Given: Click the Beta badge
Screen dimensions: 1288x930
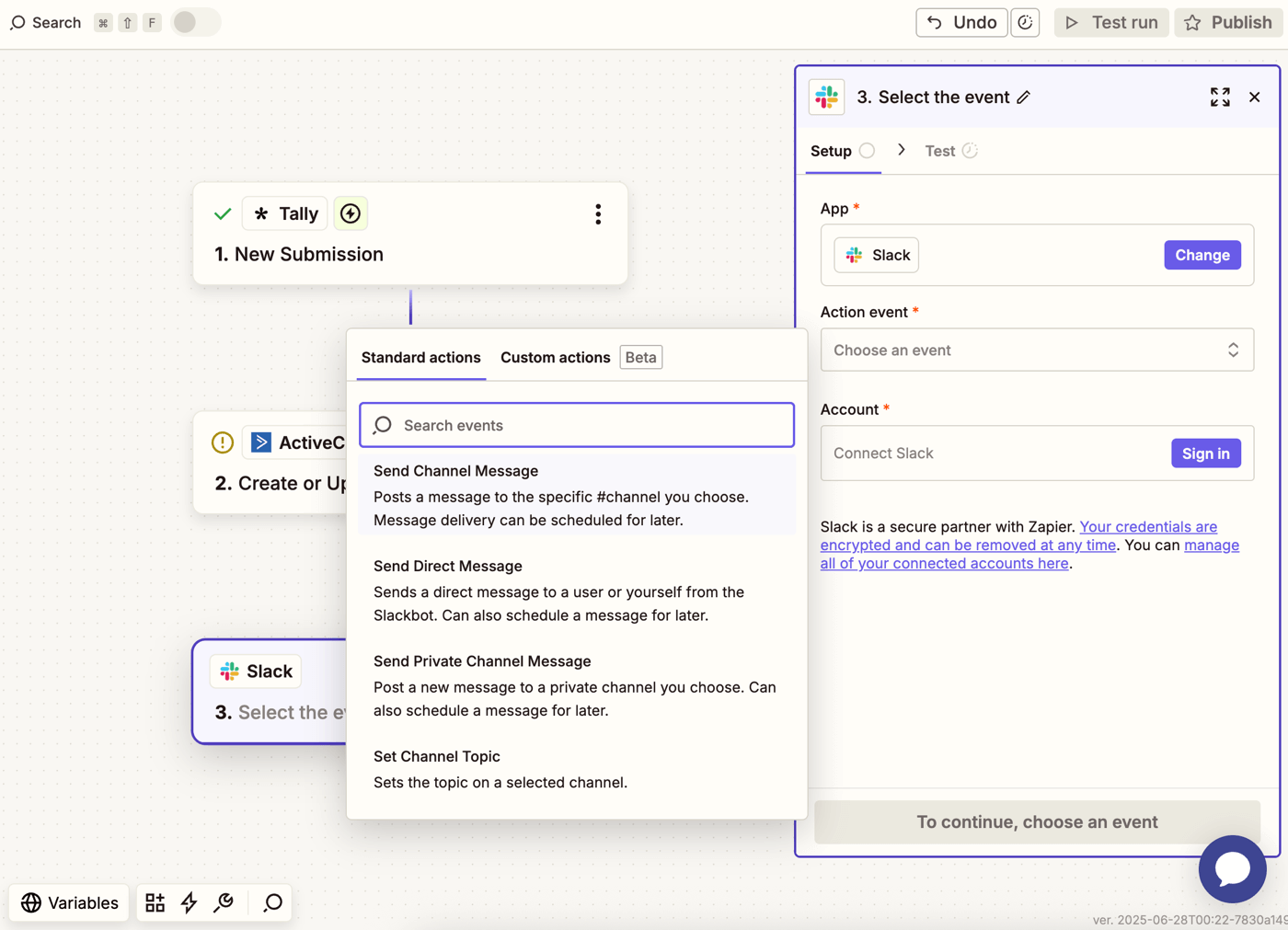Looking at the screenshot, I should 641,357.
